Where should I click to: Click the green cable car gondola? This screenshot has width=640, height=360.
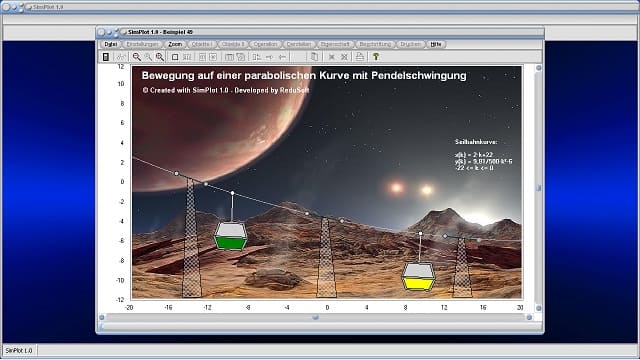pyautogui.click(x=231, y=236)
